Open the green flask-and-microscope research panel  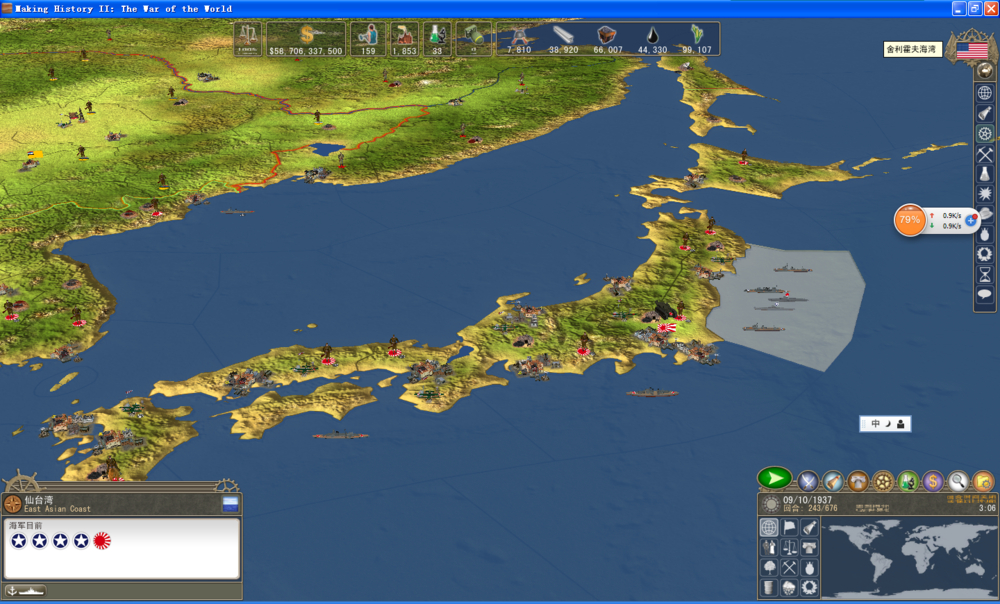[x=908, y=481]
